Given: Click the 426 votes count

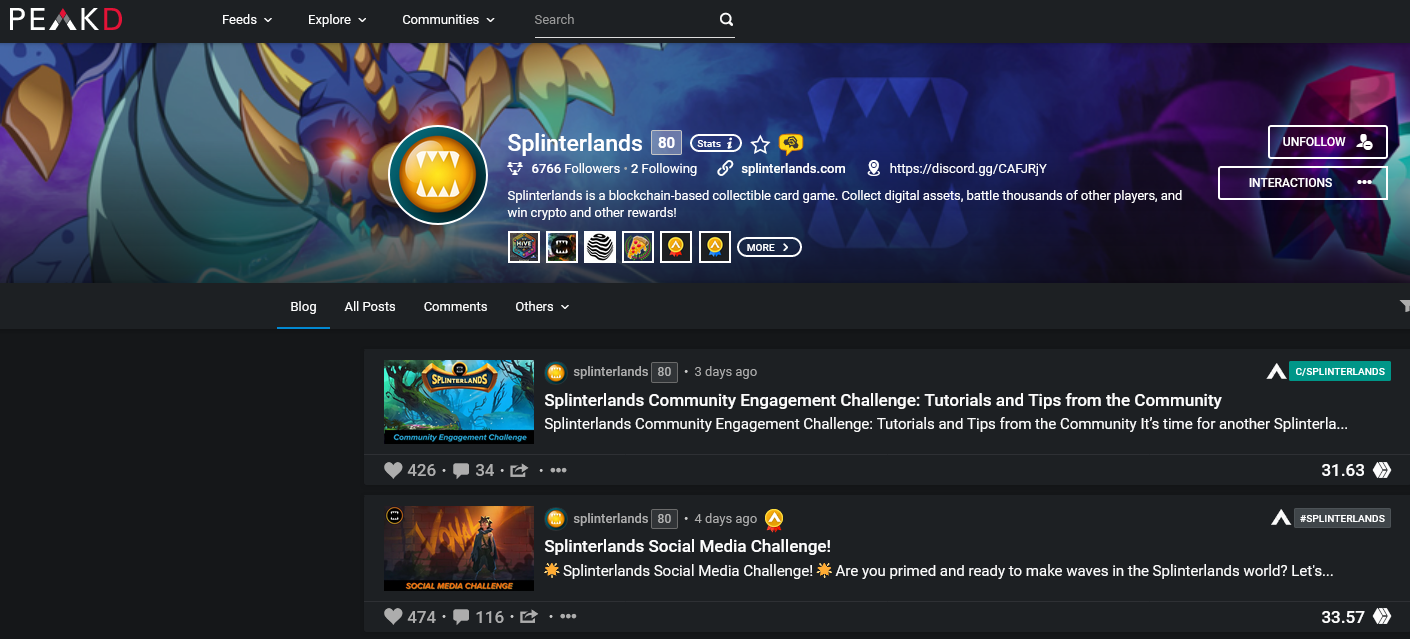Looking at the screenshot, I should coord(422,470).
